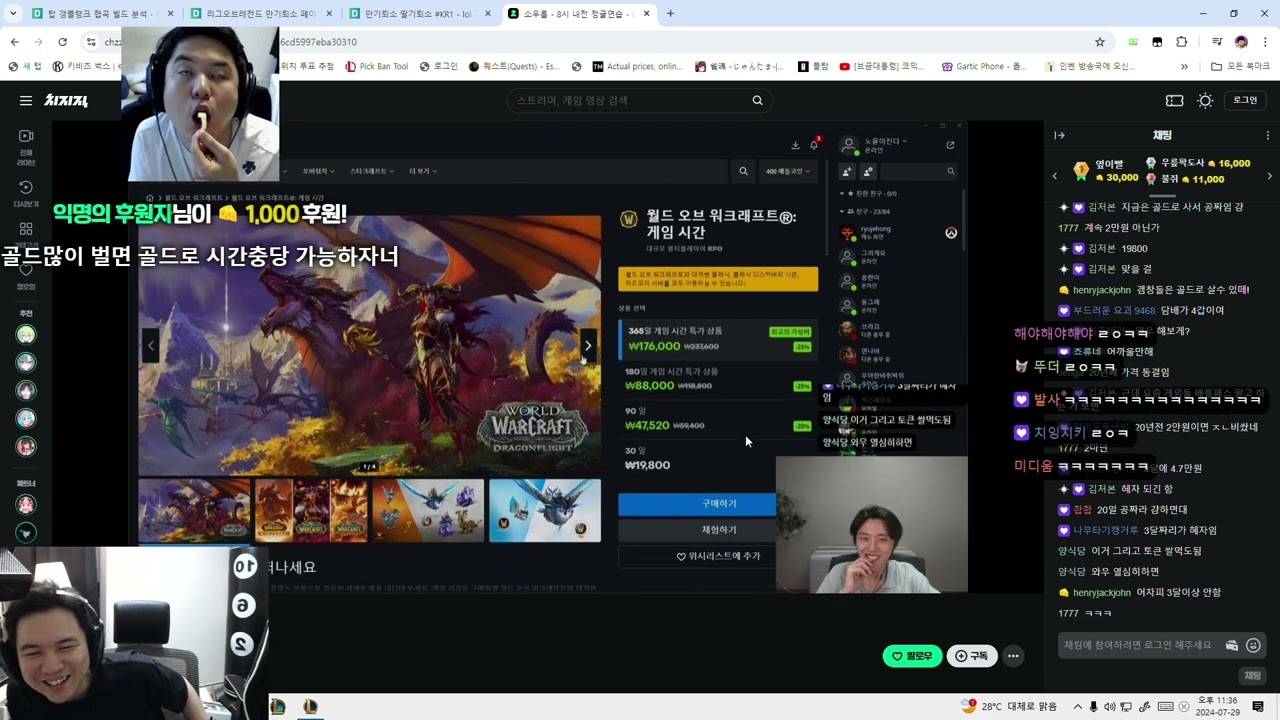Open the category grid icon in left sidebar
The height and width of the screenshot is (720, 1280).
click(x=26, y=229)
